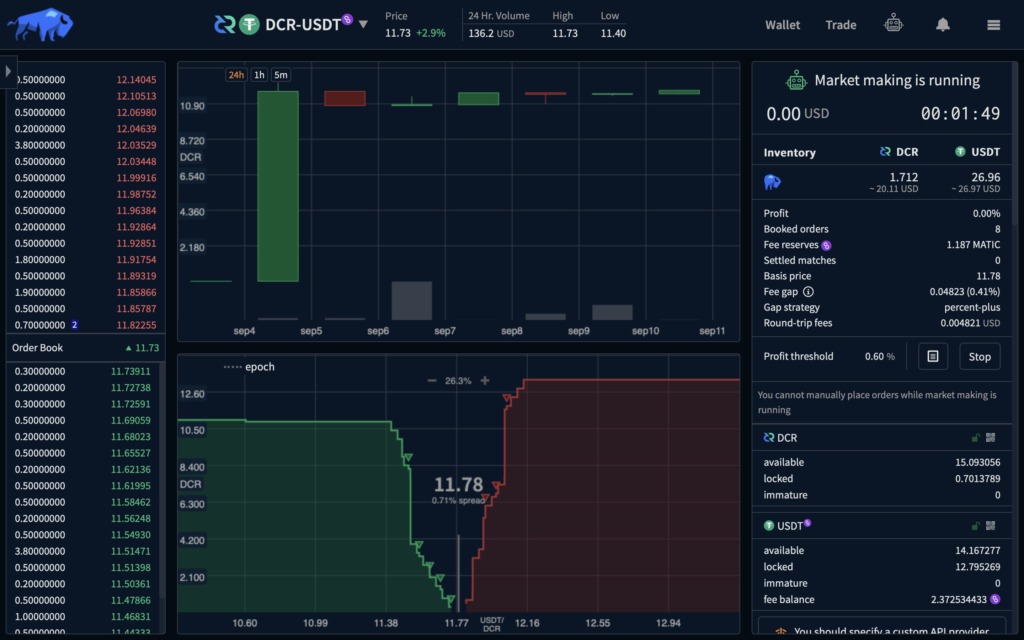Image resolution: width=1024 pixels, height=640 pixels.
Task: Select the 1h candle interval
Action: click(x=259, y=75)
